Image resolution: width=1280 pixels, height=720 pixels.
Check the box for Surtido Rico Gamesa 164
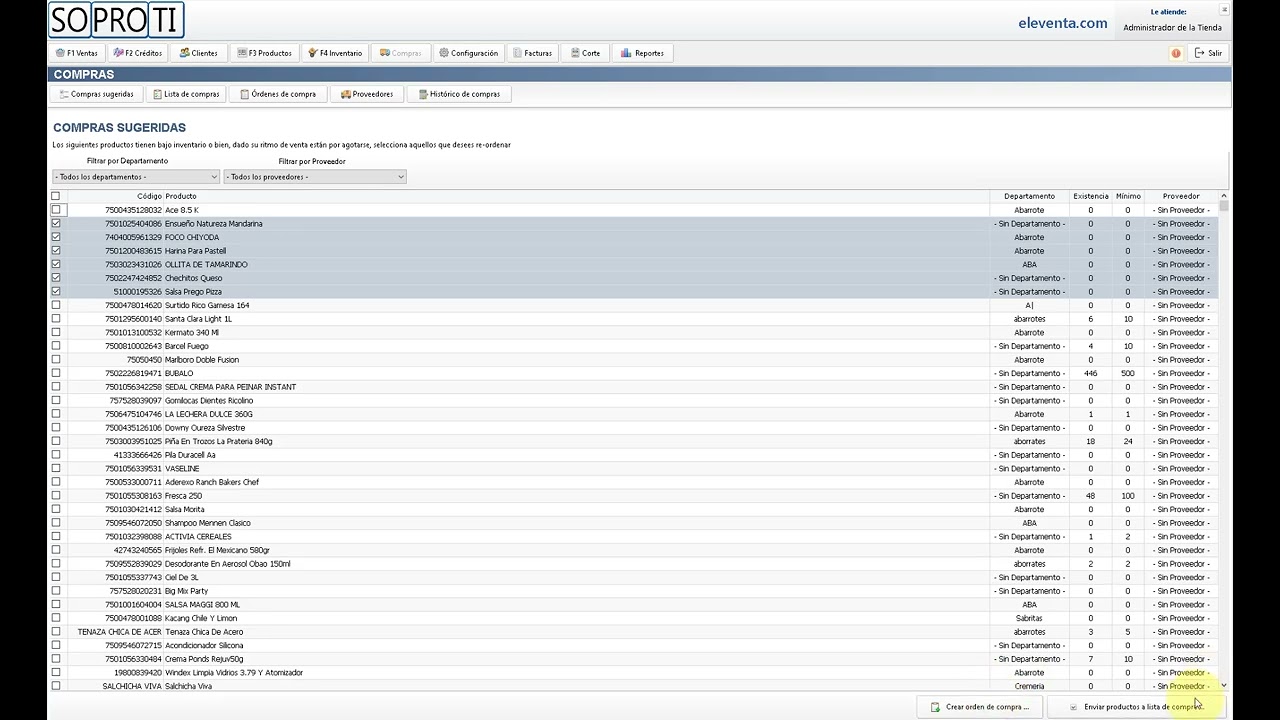[56, 305]
